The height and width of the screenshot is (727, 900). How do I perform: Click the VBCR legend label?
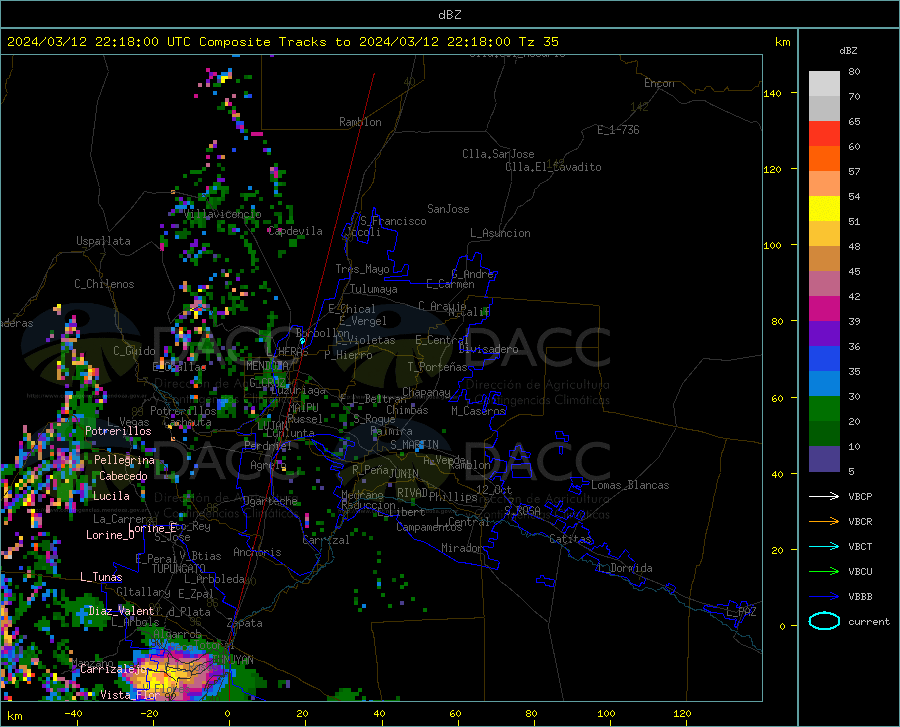click(x=860, y=522)
